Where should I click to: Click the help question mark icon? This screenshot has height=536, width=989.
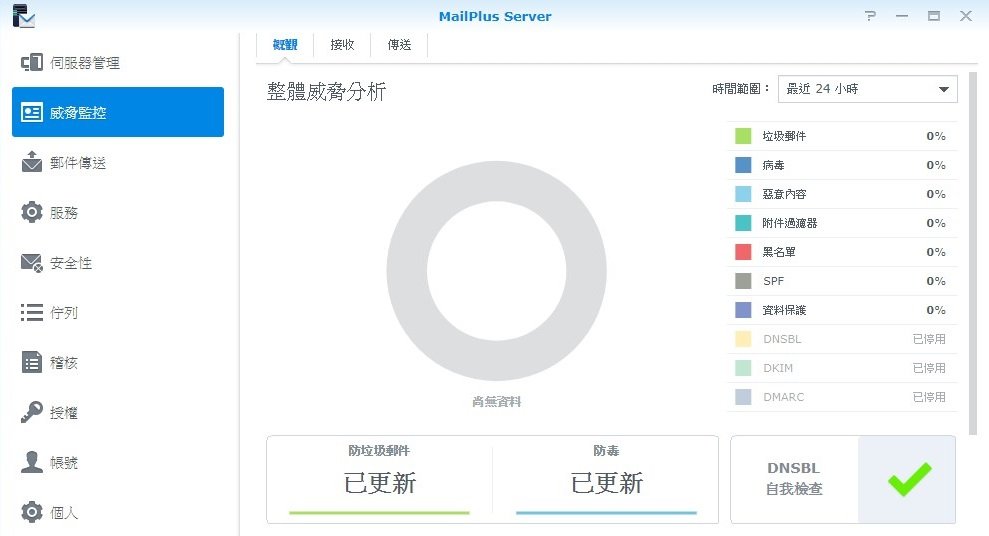tap(870, 16)
